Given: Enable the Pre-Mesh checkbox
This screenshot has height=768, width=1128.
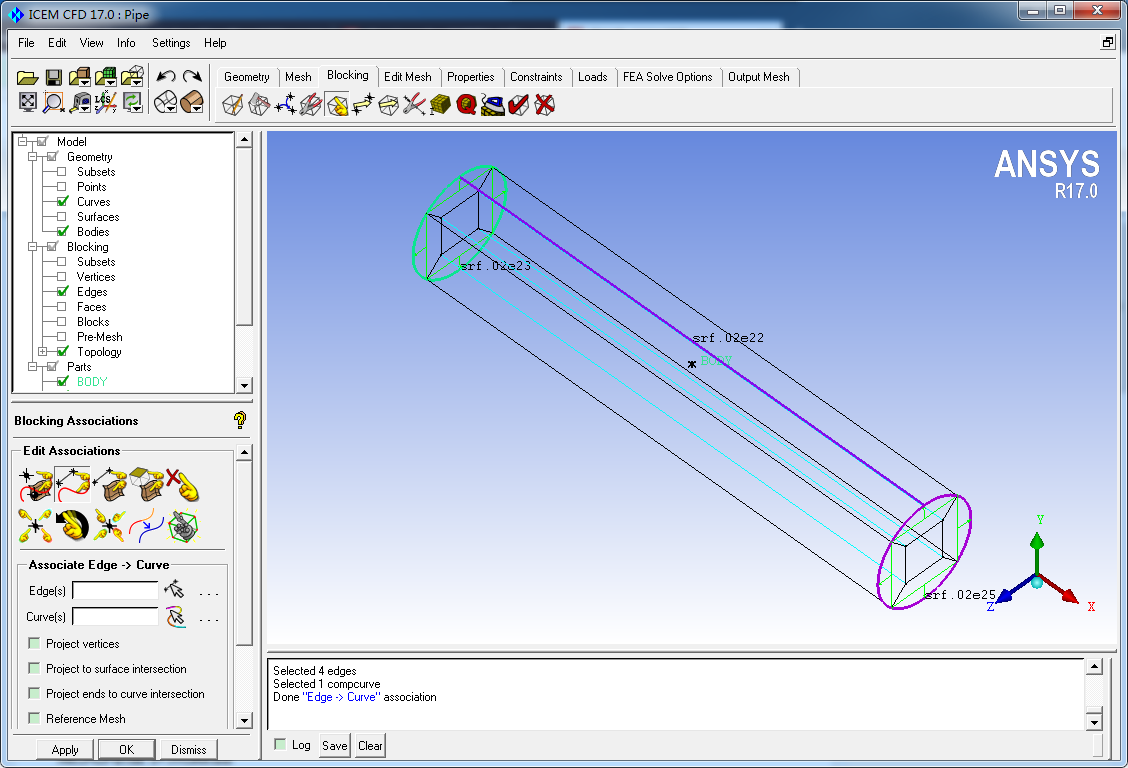Looking at the screenshot, I should pos(62,337).
